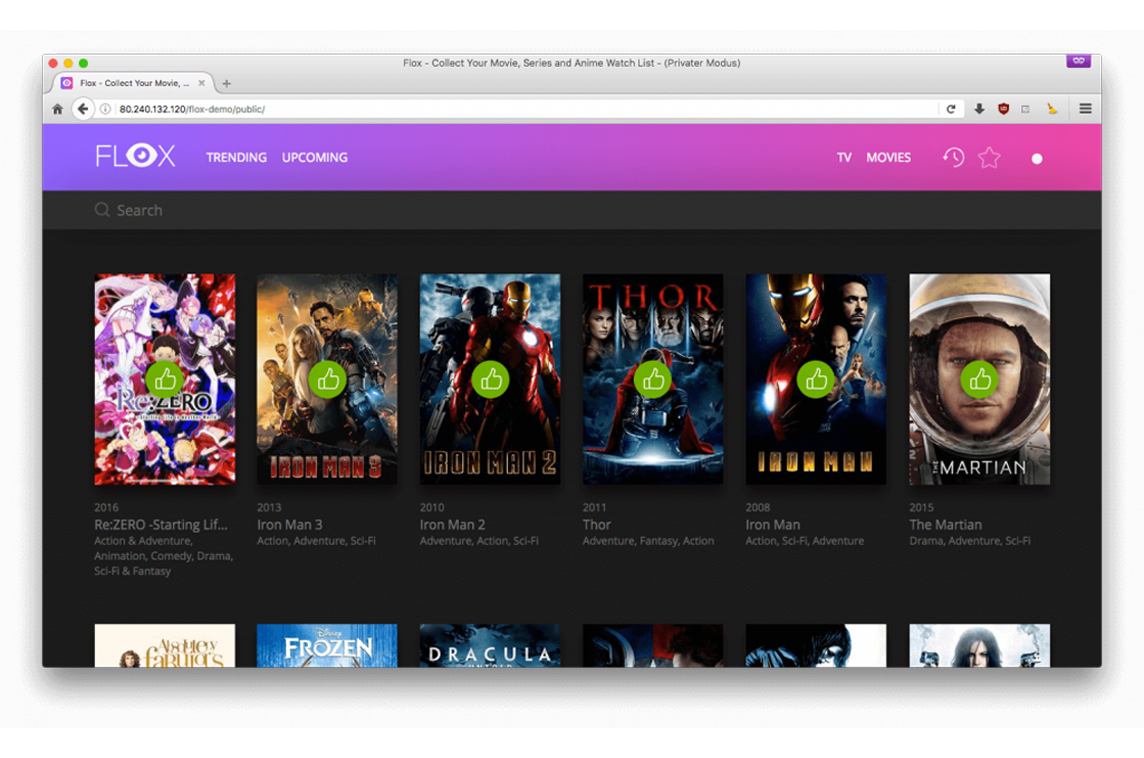Screen dimensions: 1144x758
Task: Open the watch history clock icon
Action: (953, 157)
